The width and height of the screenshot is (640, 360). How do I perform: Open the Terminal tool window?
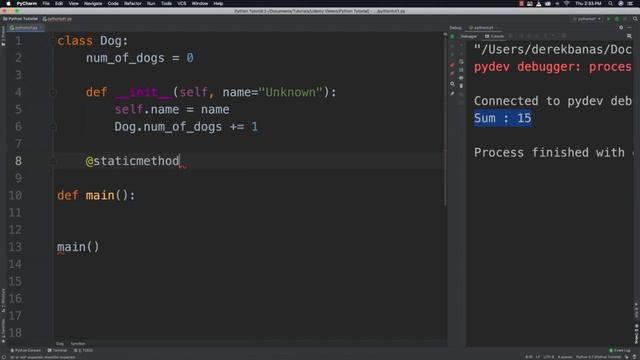[x=57, y=350]
